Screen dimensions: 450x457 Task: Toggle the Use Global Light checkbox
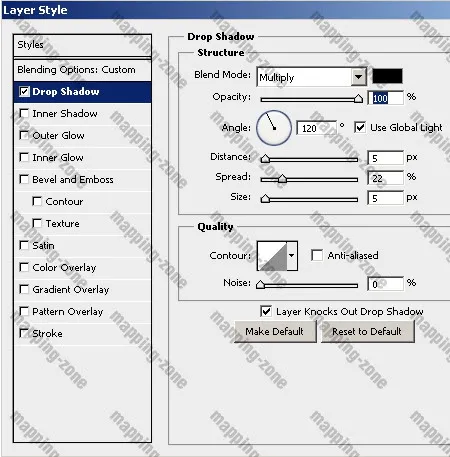[x=360, y=127]
